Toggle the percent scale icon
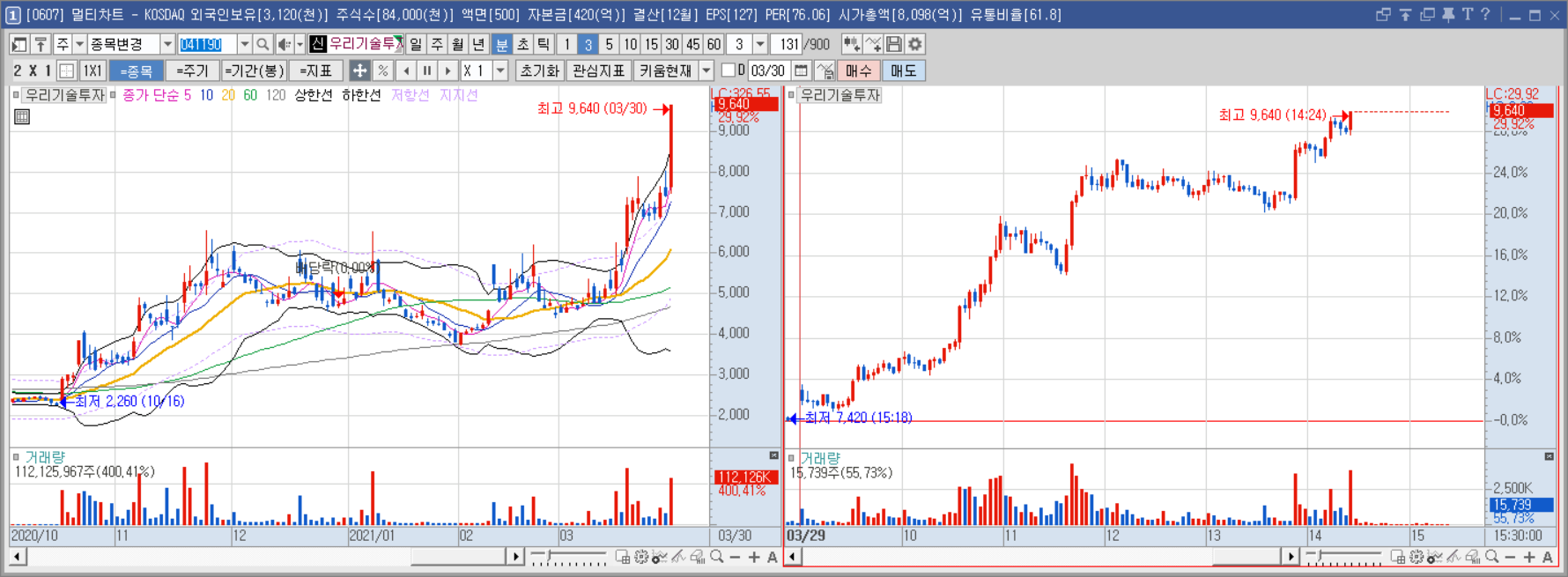 pos(382,70)
